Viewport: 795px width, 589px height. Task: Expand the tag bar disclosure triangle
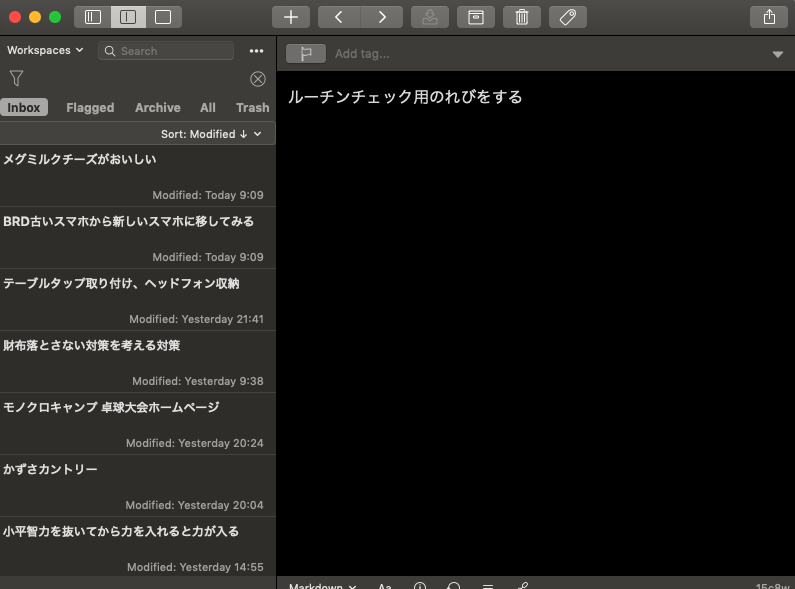[x=777, y=54]
